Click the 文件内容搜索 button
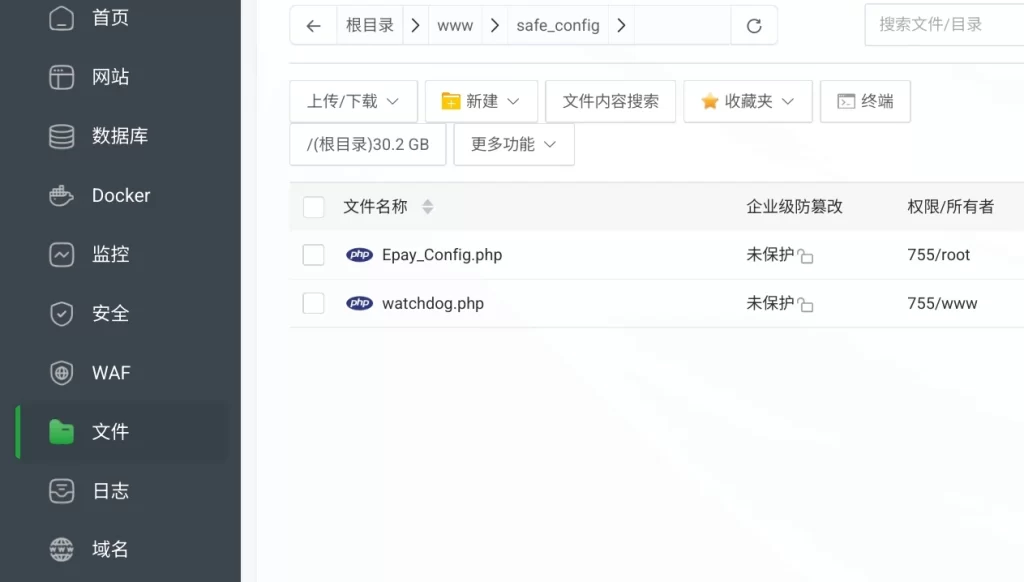1024x582 pixels. (x=610, y=101)
